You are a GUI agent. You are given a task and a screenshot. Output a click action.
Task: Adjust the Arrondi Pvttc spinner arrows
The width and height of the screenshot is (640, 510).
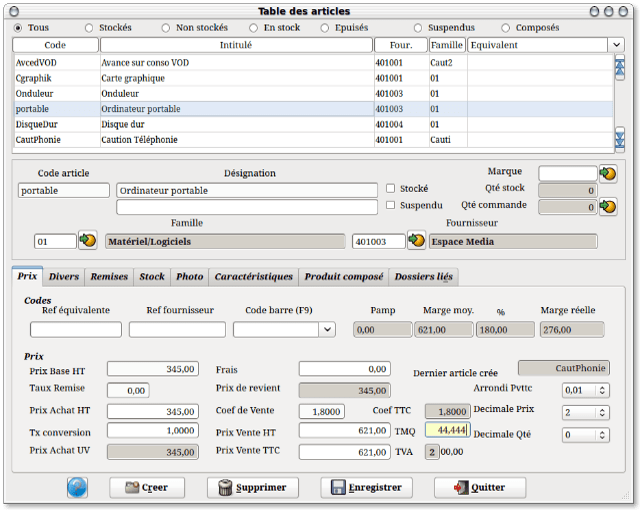tap(602, 390)
